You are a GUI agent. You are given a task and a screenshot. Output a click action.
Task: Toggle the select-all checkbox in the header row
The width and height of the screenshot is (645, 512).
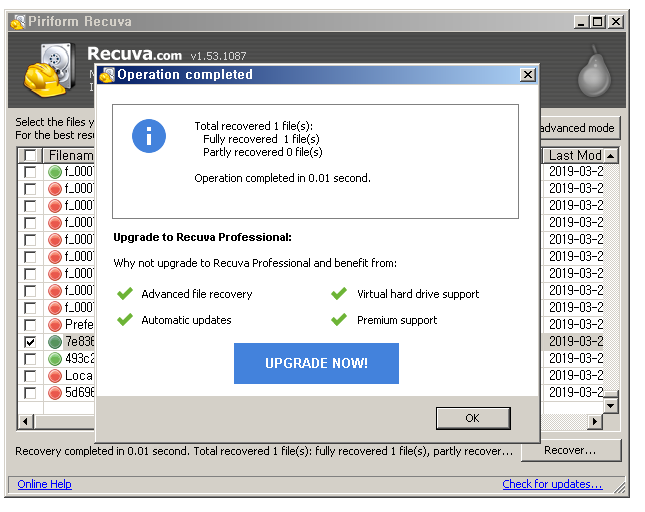click(x=30, y=155)
